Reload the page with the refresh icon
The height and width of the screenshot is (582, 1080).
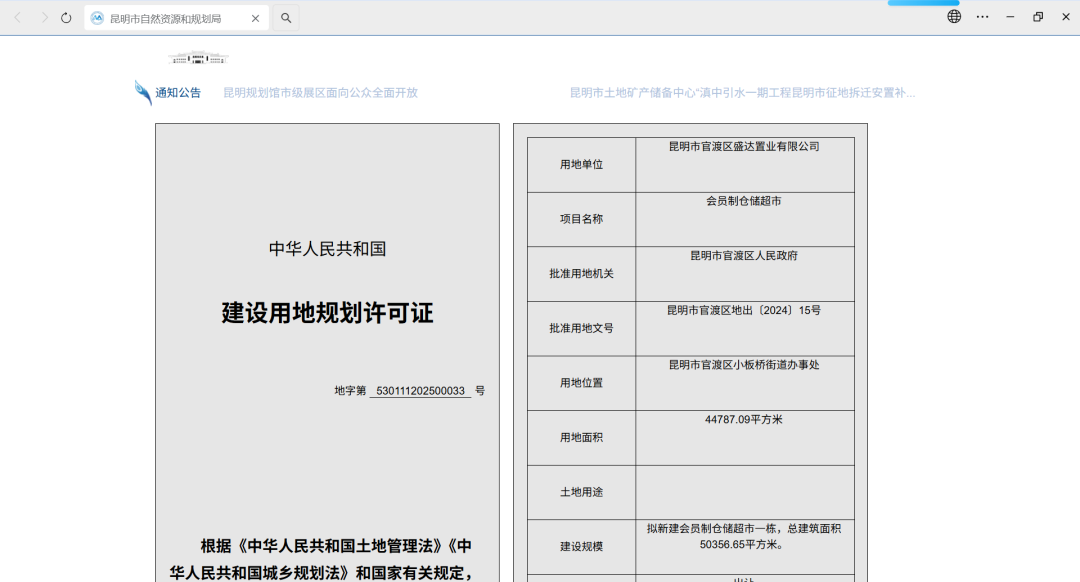tap(66, 18)
